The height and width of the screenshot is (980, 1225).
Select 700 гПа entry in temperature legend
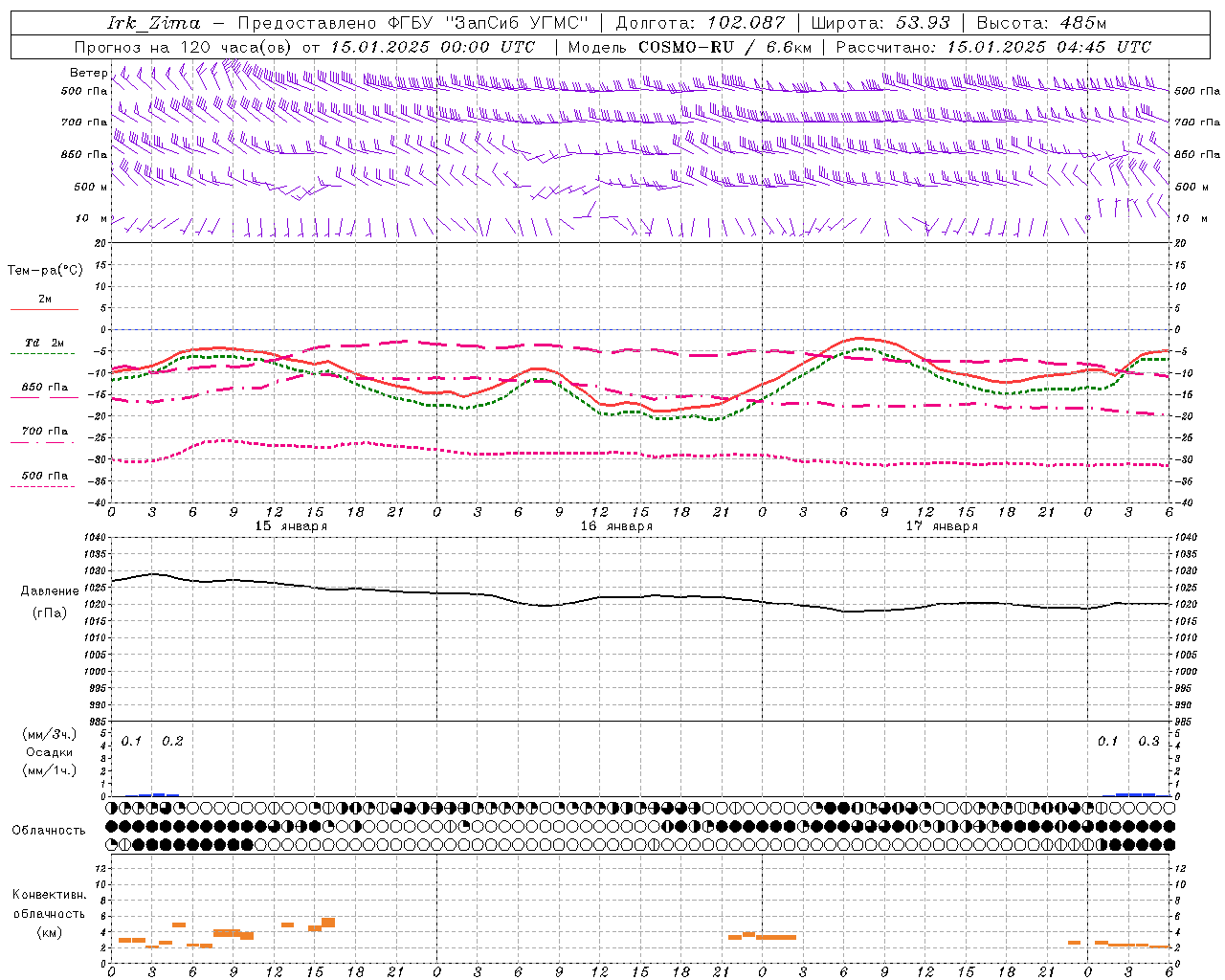(x=45, y=432)
